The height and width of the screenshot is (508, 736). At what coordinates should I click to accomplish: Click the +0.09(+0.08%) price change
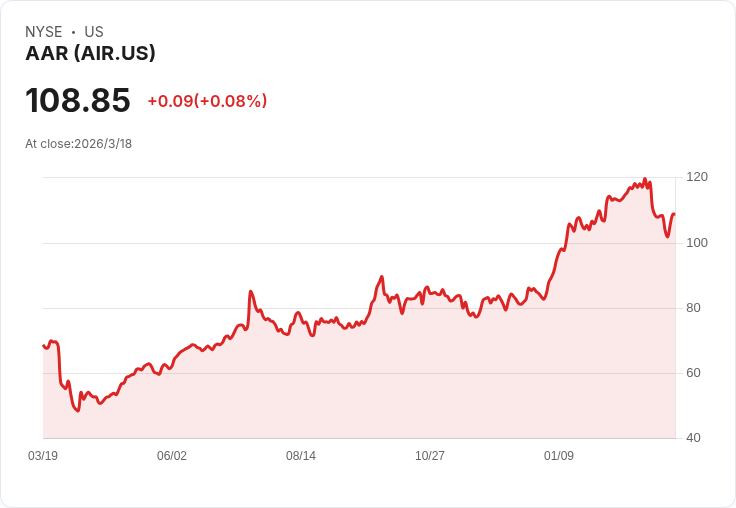(207, 101)
